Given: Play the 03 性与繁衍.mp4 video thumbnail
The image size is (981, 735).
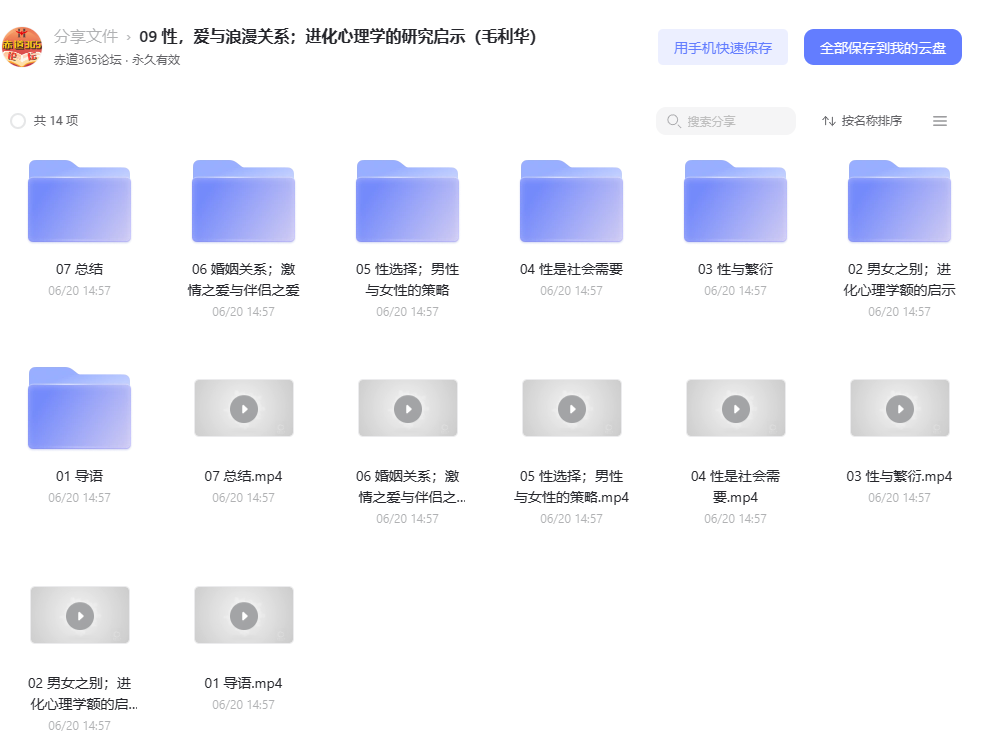Looking at the screenshot, I should [900, 408].
